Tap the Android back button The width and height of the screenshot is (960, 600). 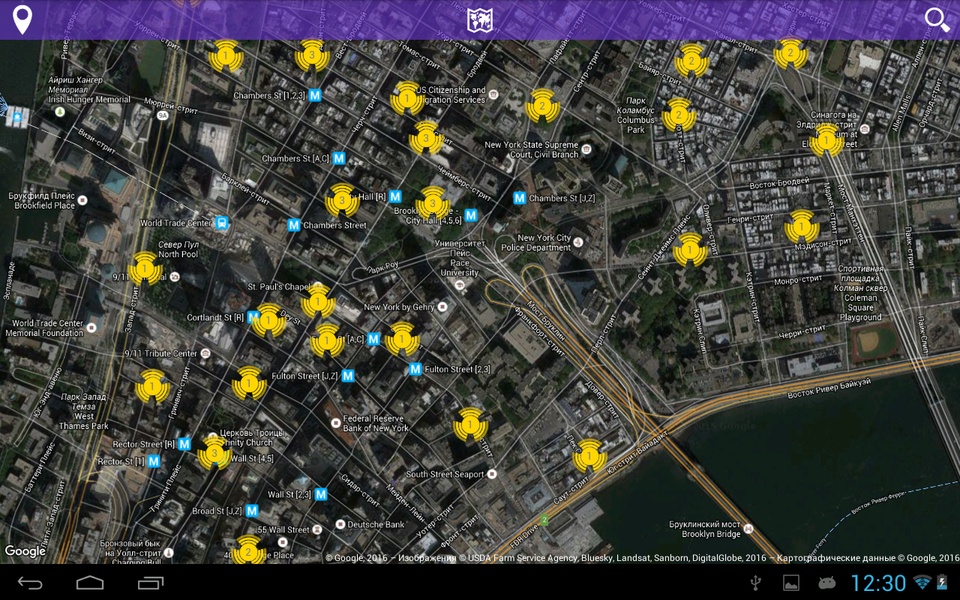29,582
